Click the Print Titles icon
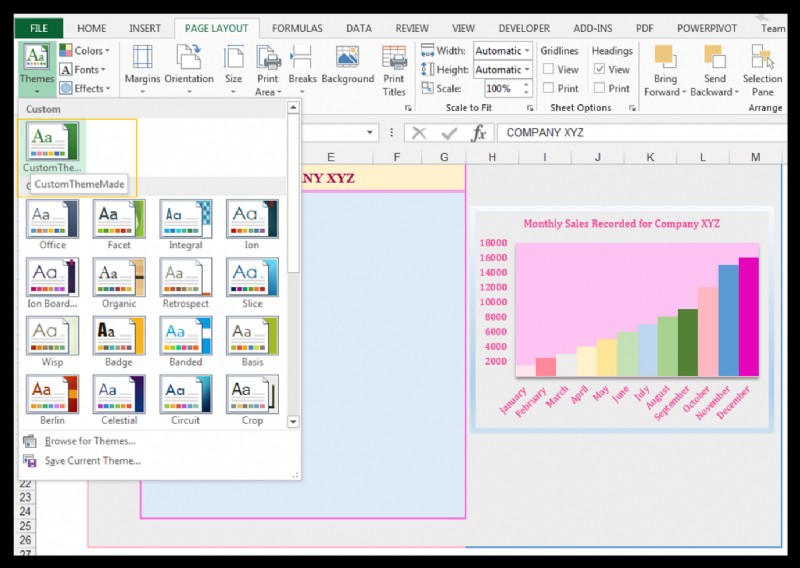Viewport: 800px width, 568px height. click(x=394, y=57)
